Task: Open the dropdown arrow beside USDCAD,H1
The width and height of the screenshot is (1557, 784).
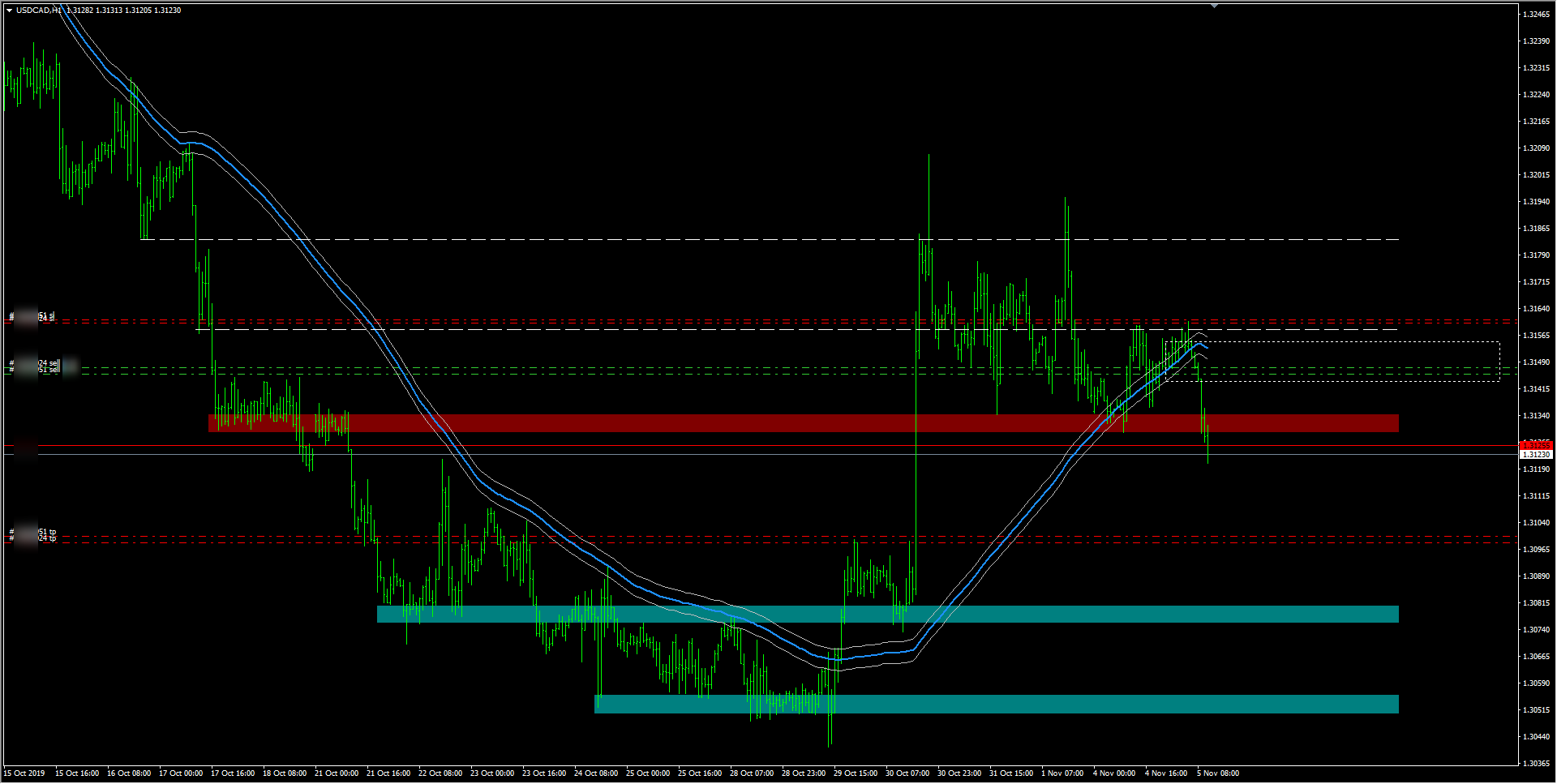Action: point(9,11)
